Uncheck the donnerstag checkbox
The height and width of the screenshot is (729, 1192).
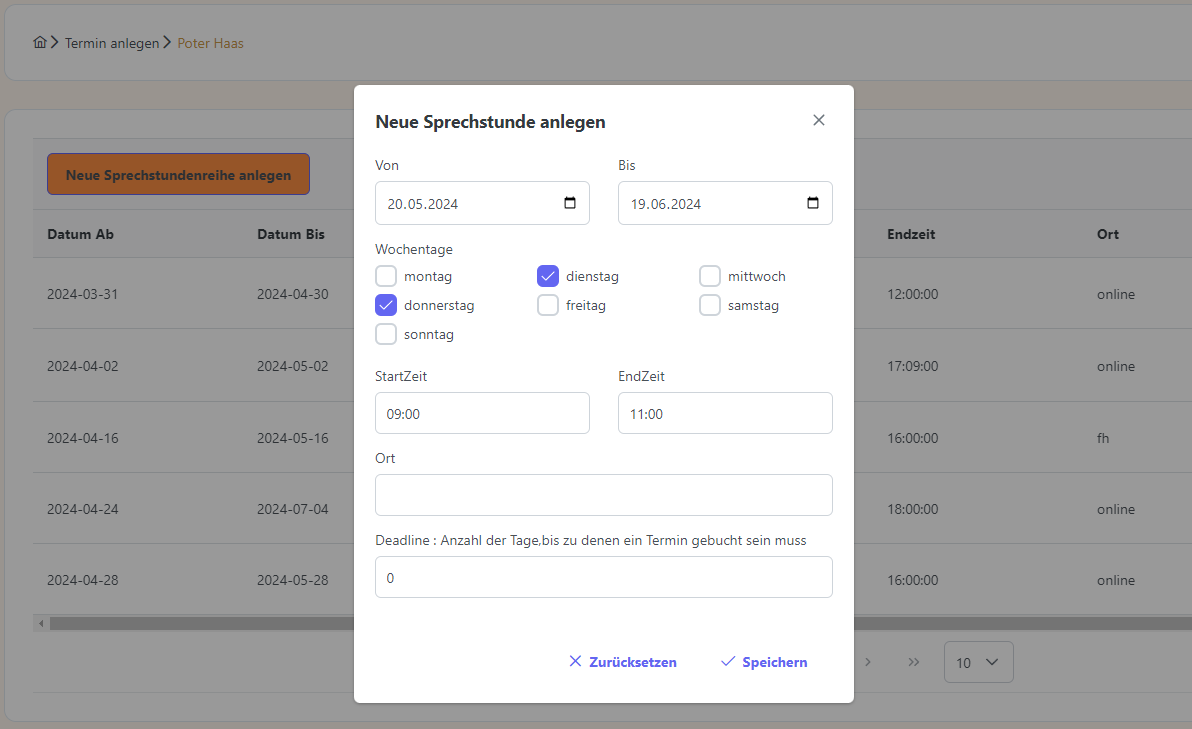[x=386, y=305]
